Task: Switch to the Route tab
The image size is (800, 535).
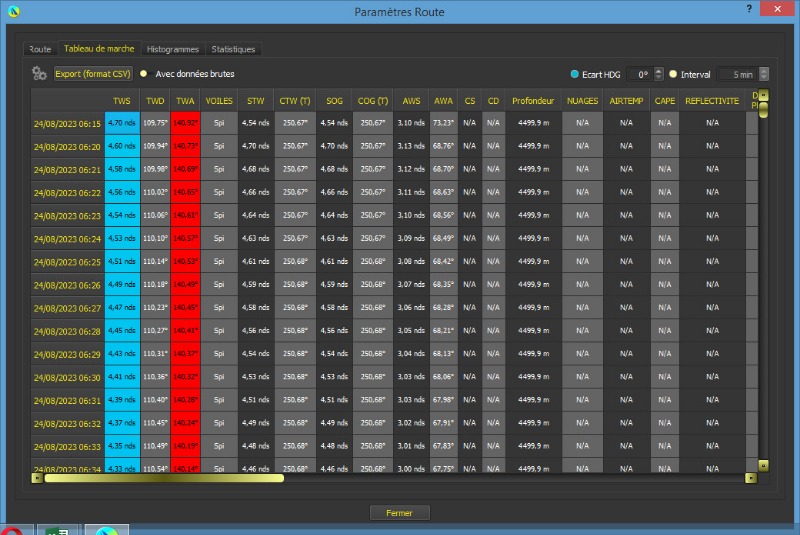Action: [x=40, y=49]
